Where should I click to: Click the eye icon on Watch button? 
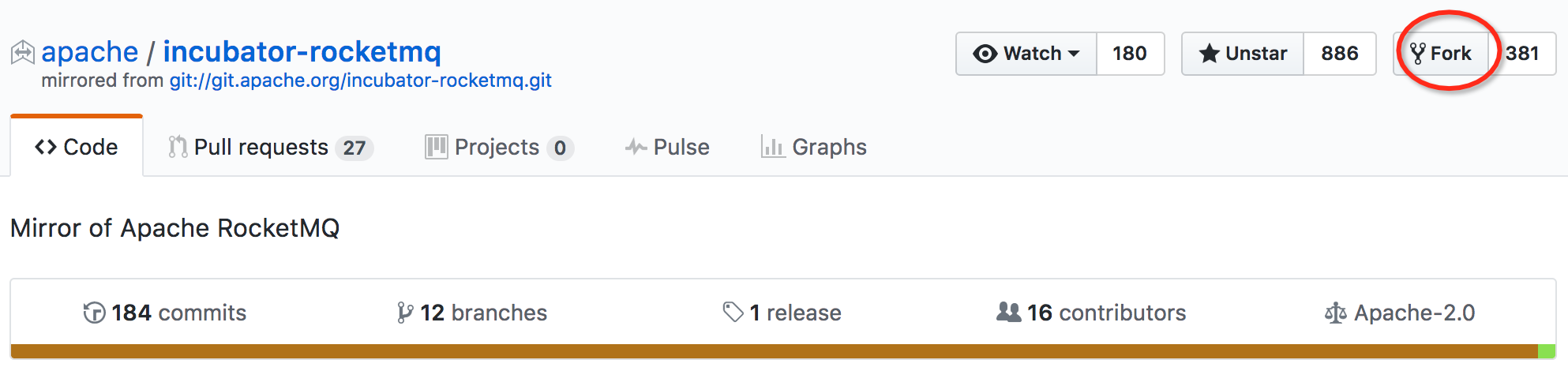[x=985, y=54]
